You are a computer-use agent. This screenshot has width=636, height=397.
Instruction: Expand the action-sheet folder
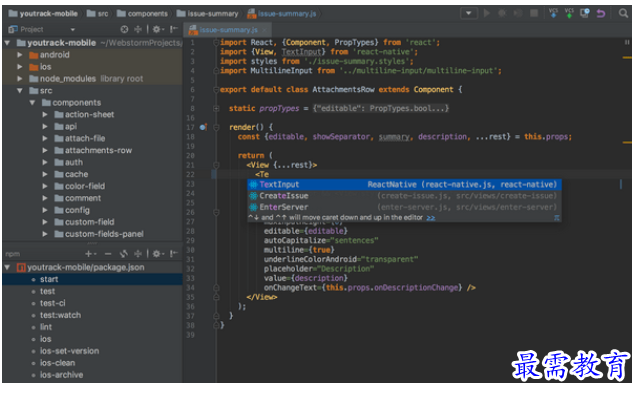[45, 114]
